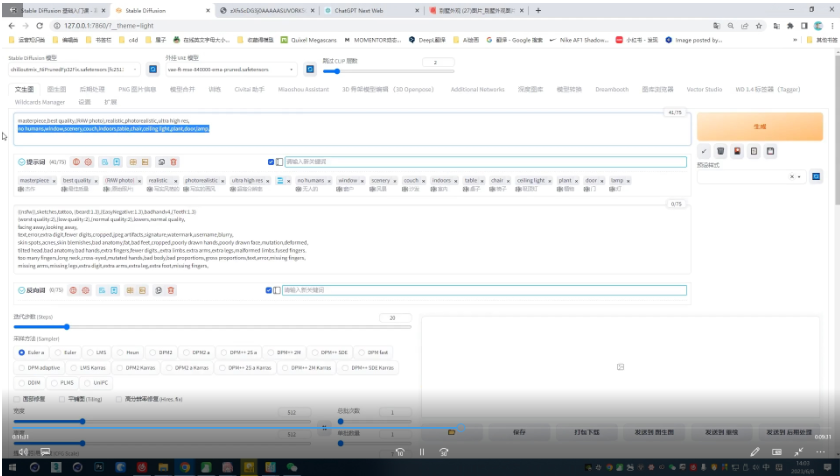Viewport: 840px width, 476px height.
Task: Remove the masterpiece tag
Action: (54, 181)
